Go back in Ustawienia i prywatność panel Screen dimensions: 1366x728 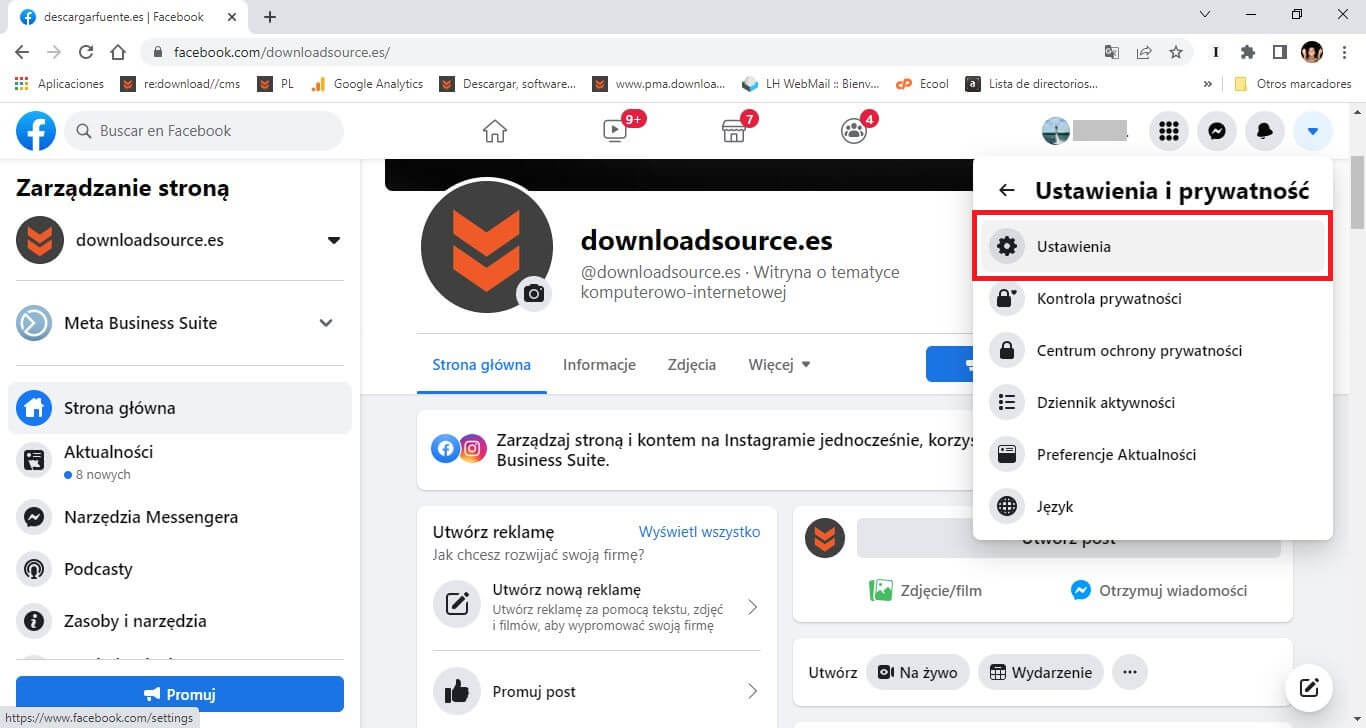point(1007,190)
